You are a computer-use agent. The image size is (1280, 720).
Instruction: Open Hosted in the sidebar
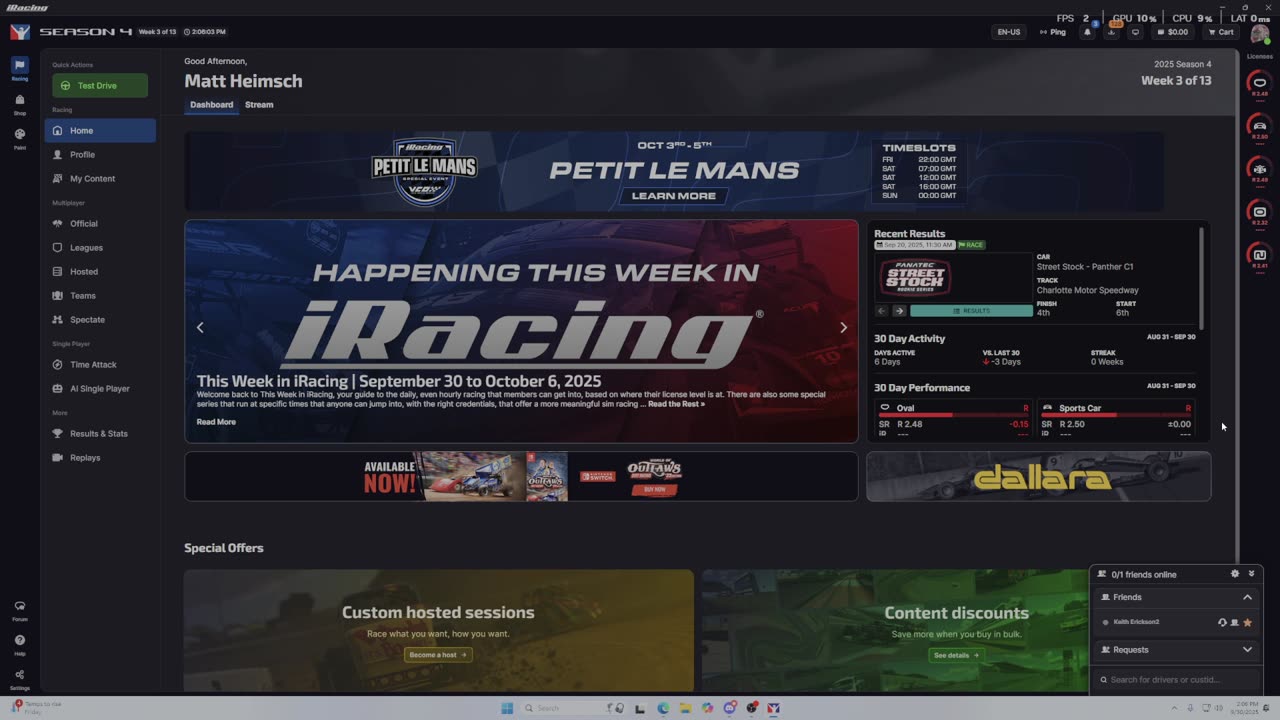[100, 271]
